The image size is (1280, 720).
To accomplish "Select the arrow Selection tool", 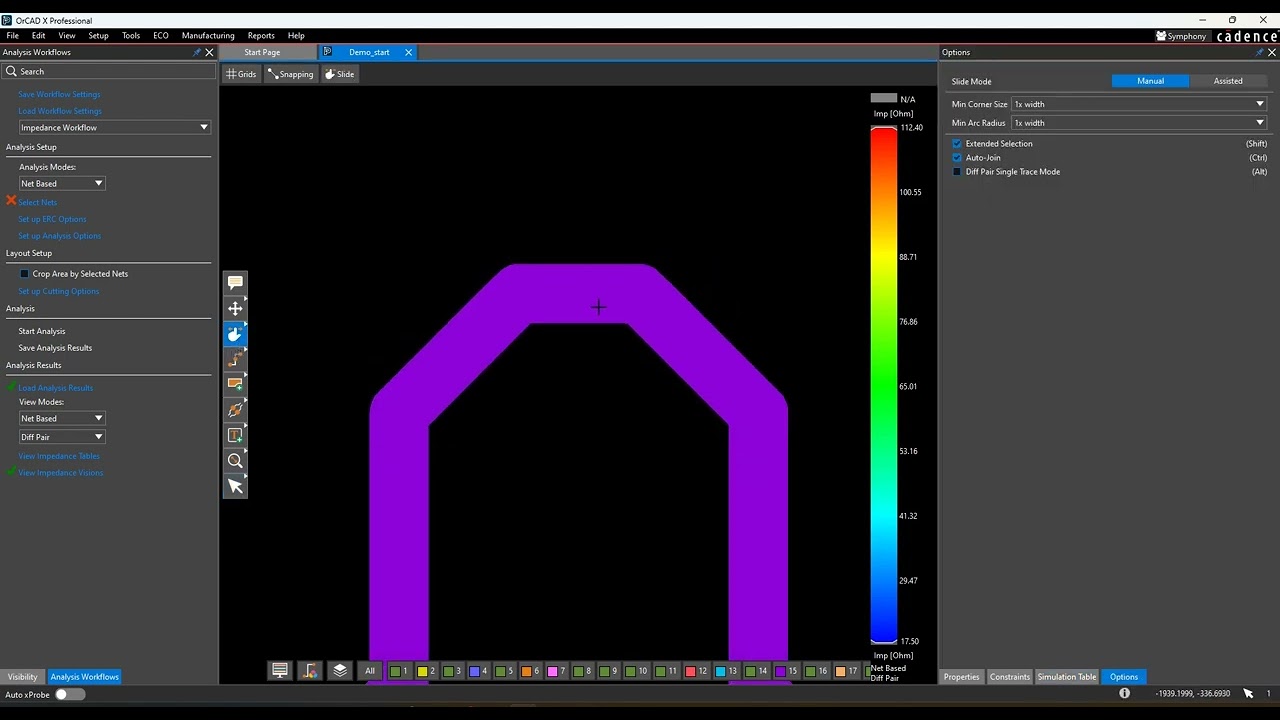I will [235, 486].
